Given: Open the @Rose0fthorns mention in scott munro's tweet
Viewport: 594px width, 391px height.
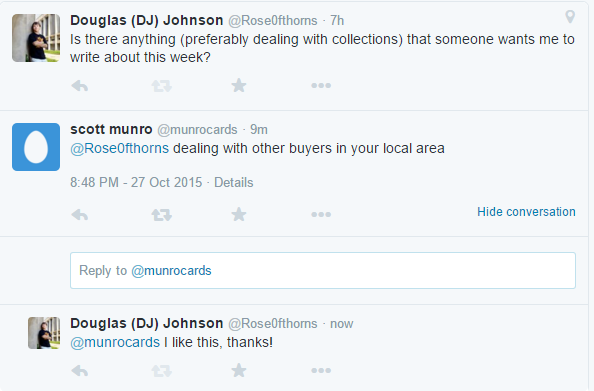Looking at the screenshot, I should (119, 148).
